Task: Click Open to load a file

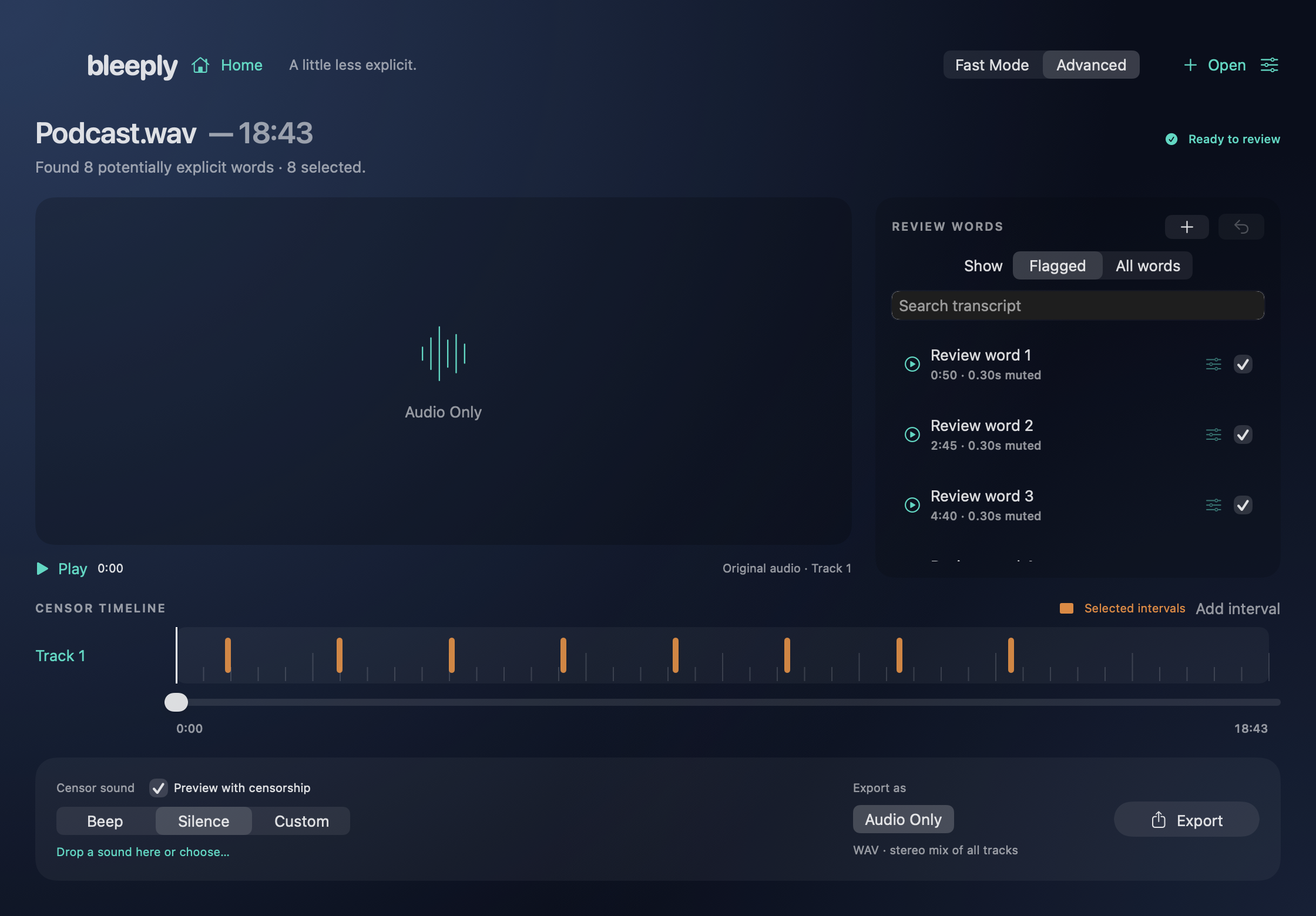Action: (1214, 65)
